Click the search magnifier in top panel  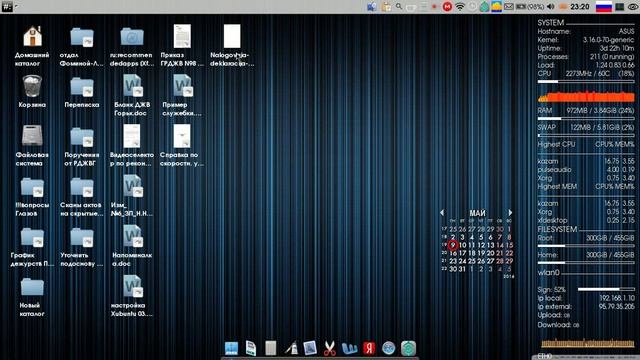pyautogui.click(x=399, y=7)
